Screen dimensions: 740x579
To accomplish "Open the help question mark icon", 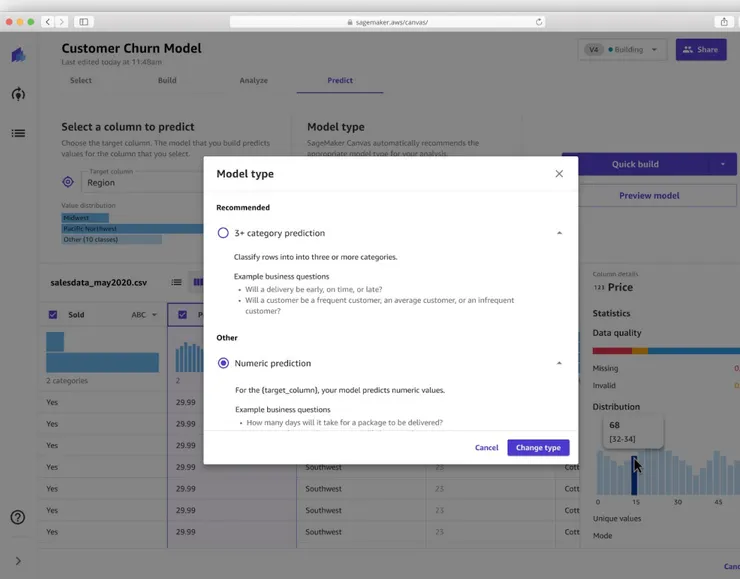I will (18, 517).
